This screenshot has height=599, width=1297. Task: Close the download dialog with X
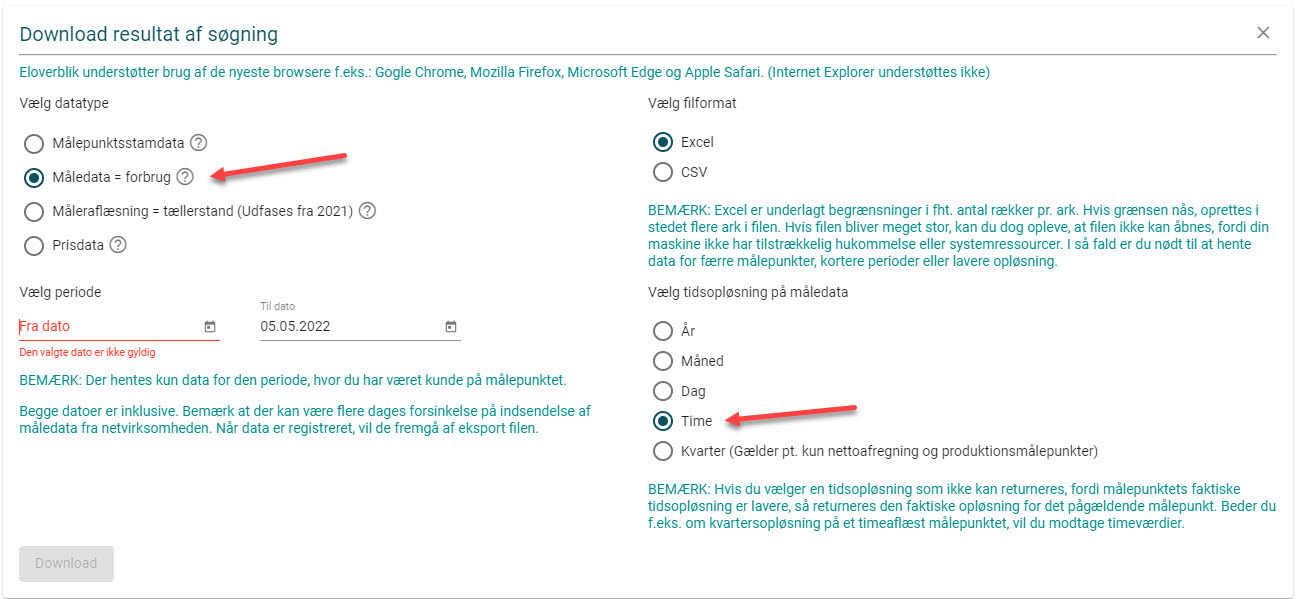[x=1263, y=33]
